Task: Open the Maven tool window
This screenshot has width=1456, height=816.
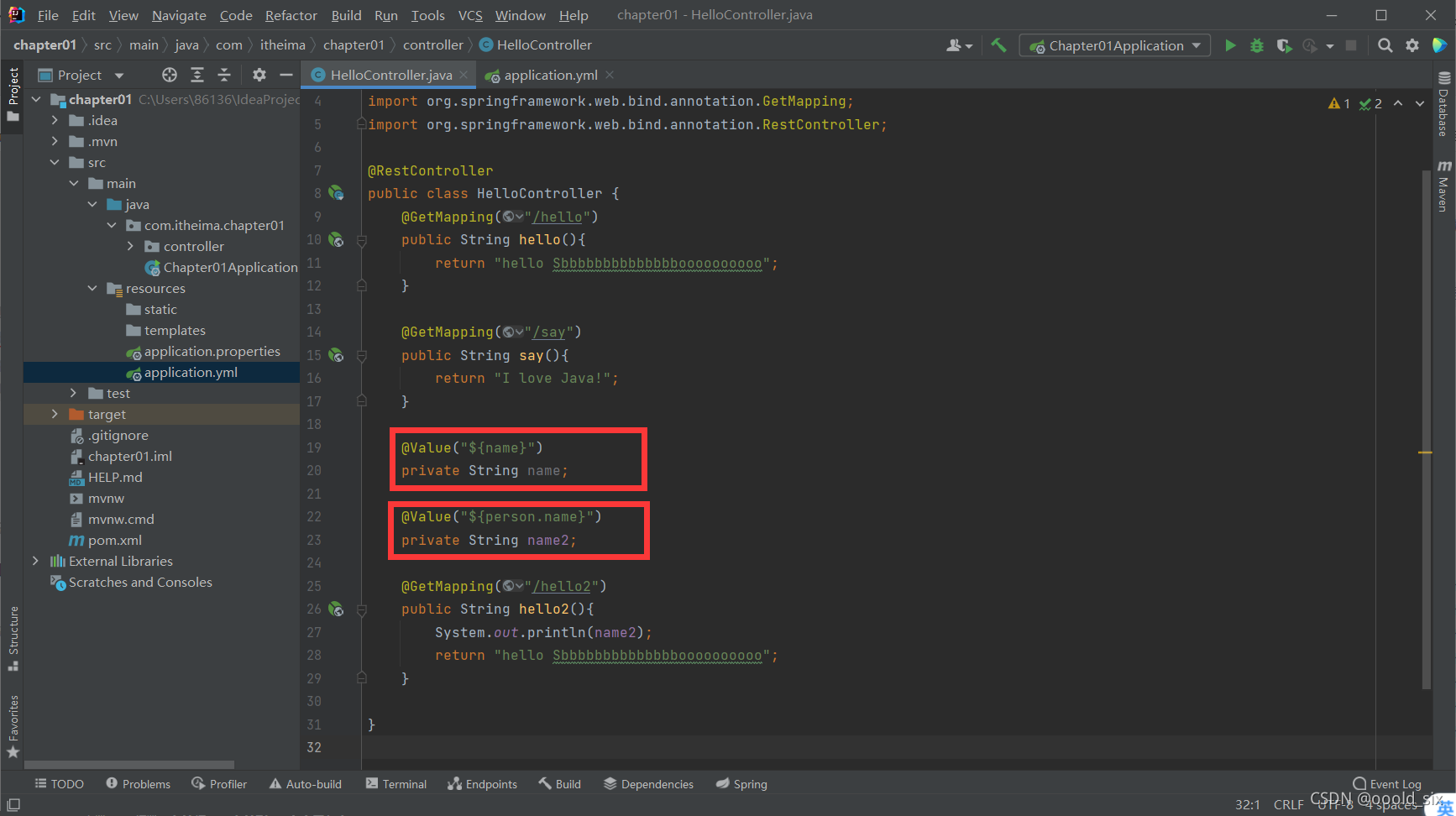Action: [1444, 186]
